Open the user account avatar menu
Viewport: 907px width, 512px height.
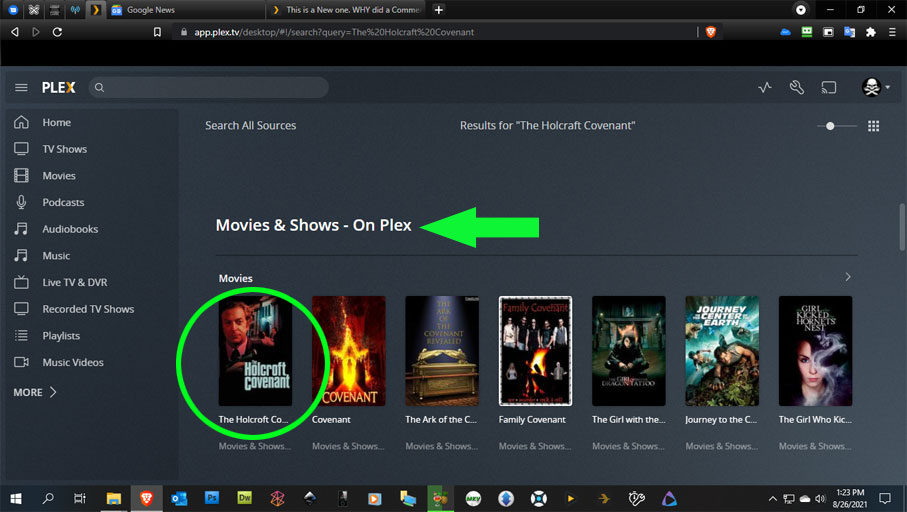(875, 87)
